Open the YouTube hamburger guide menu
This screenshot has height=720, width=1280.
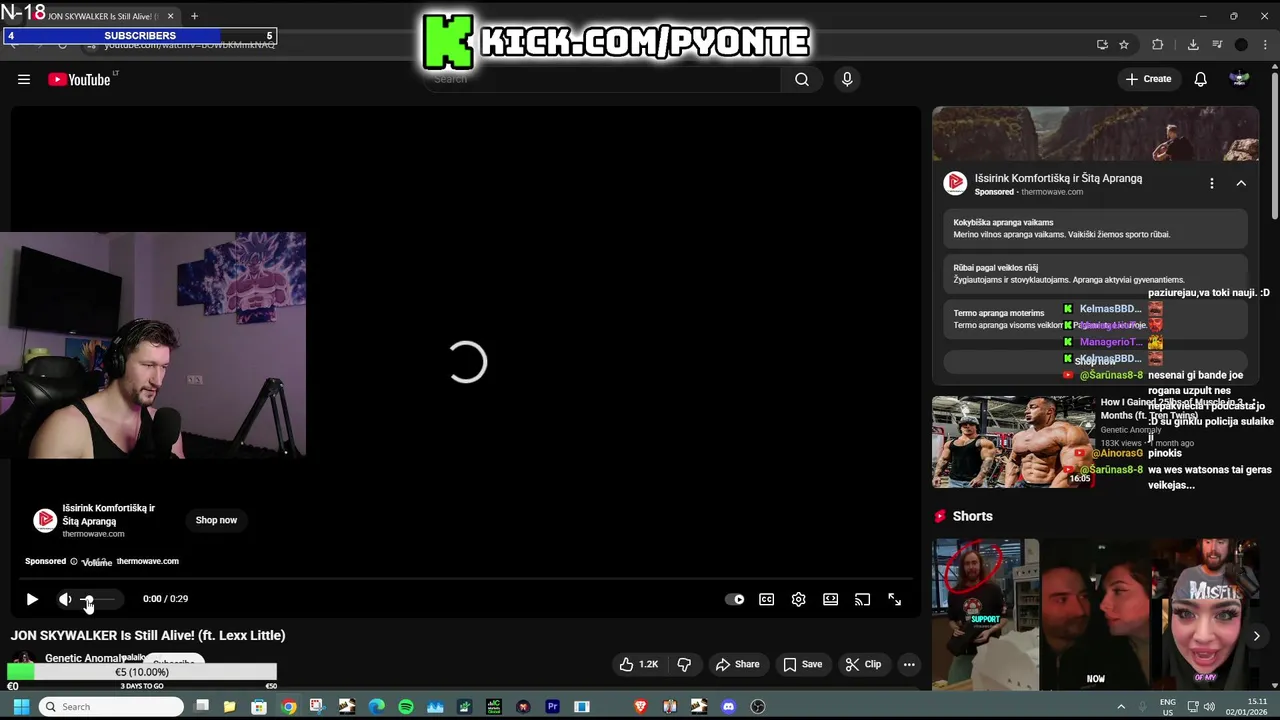[x=24, y=80]
